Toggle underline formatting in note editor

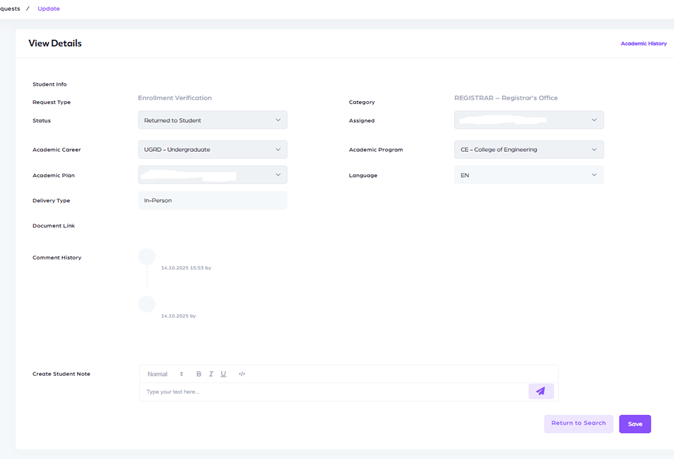(223, 374)
